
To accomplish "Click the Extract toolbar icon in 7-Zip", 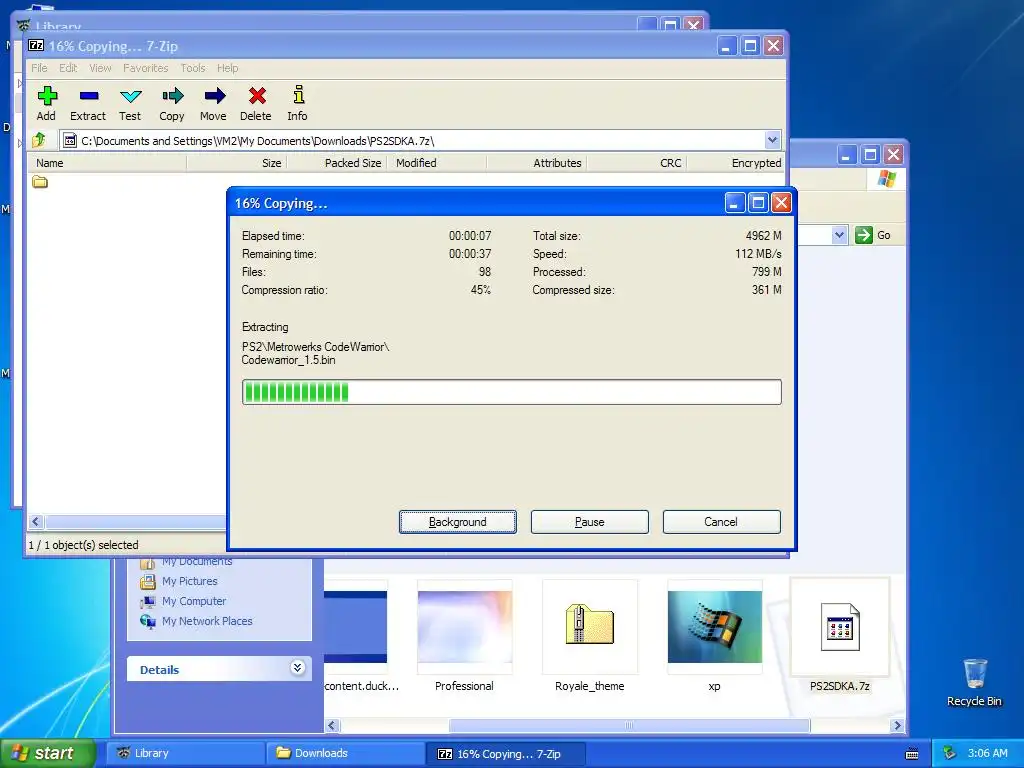I will (x=88, y=103).
